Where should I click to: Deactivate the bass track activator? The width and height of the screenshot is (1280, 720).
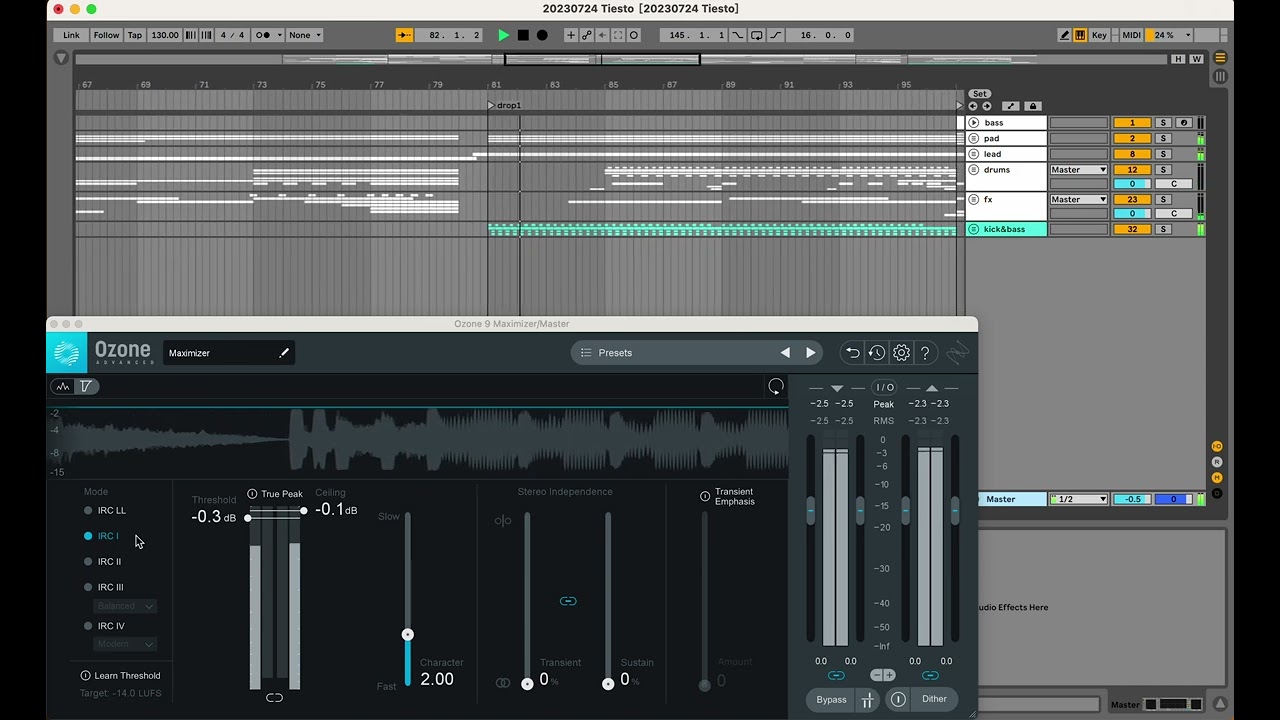coord(1132,123)
